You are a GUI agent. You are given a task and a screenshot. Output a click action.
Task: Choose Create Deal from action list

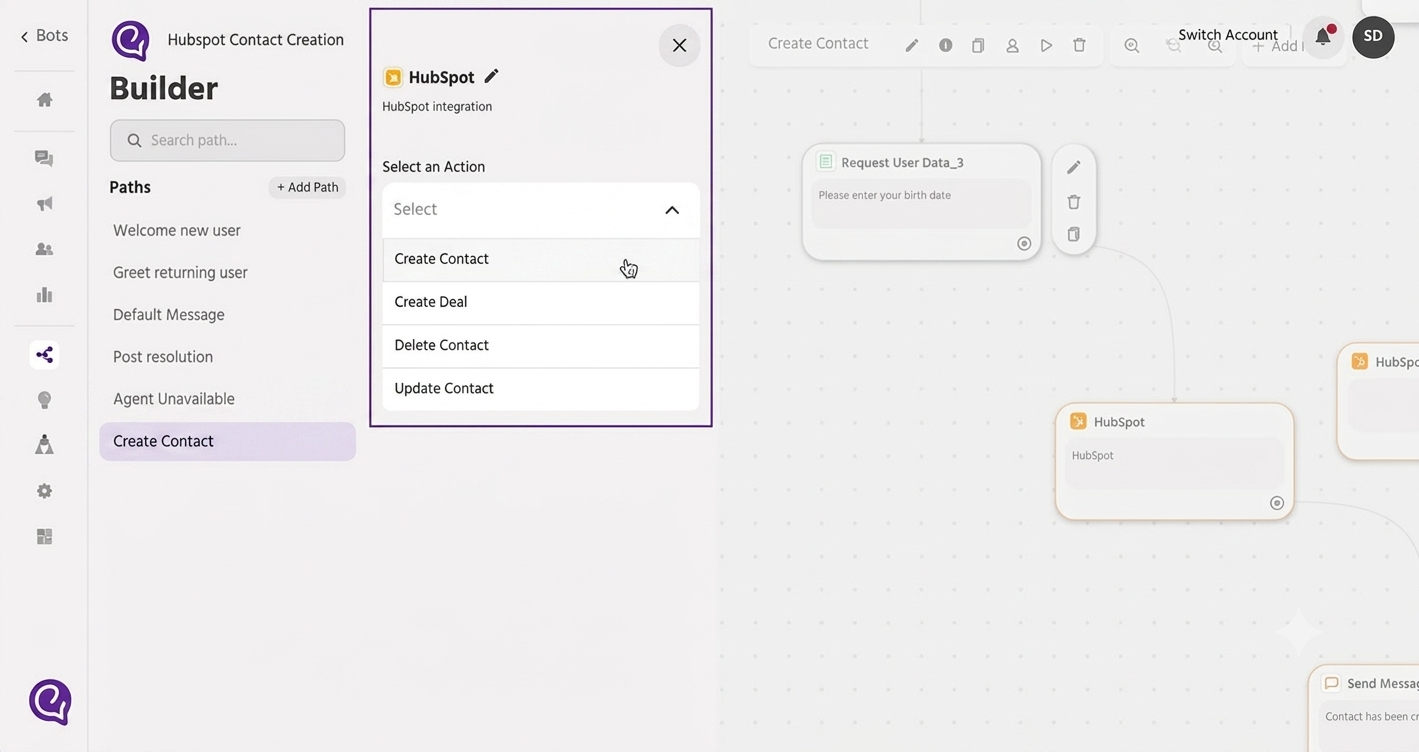(540, 302)
